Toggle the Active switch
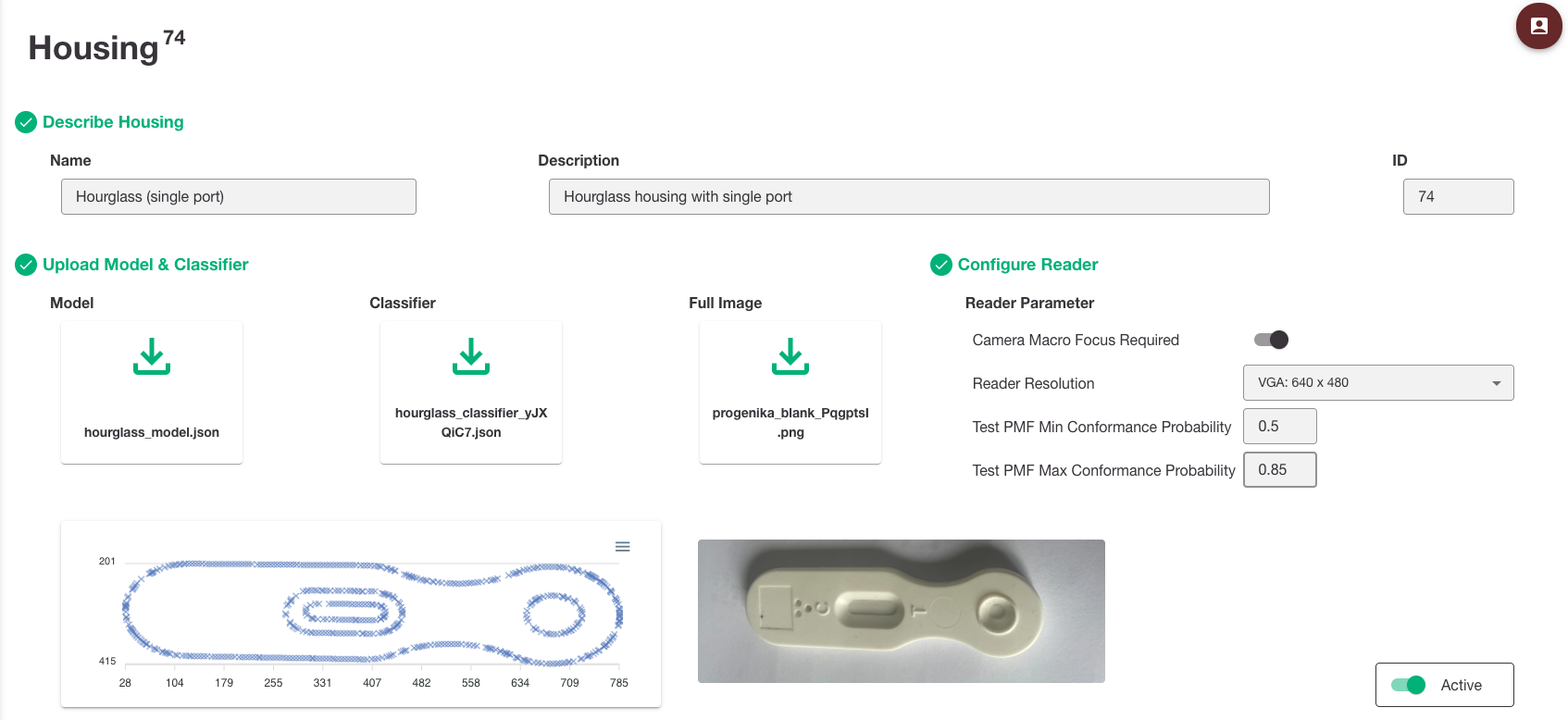 coord(1408,685)
